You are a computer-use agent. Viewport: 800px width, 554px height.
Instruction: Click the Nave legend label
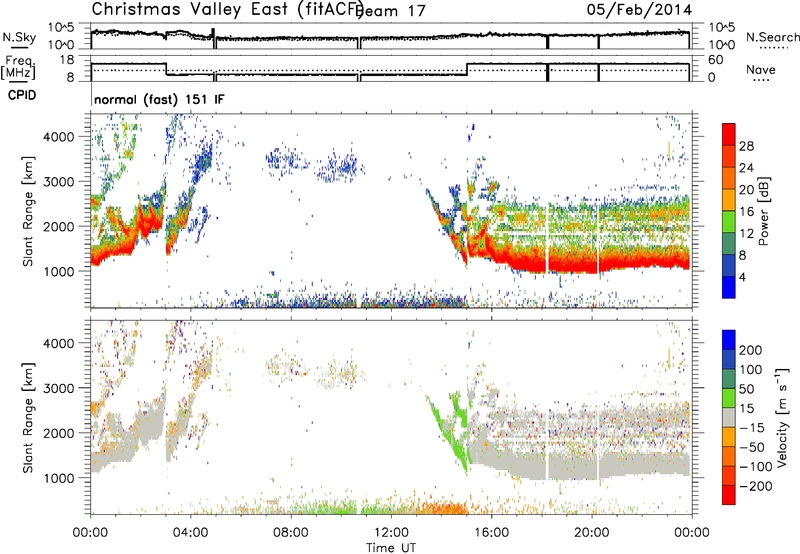pyautogui.click(x=761, y=69)
